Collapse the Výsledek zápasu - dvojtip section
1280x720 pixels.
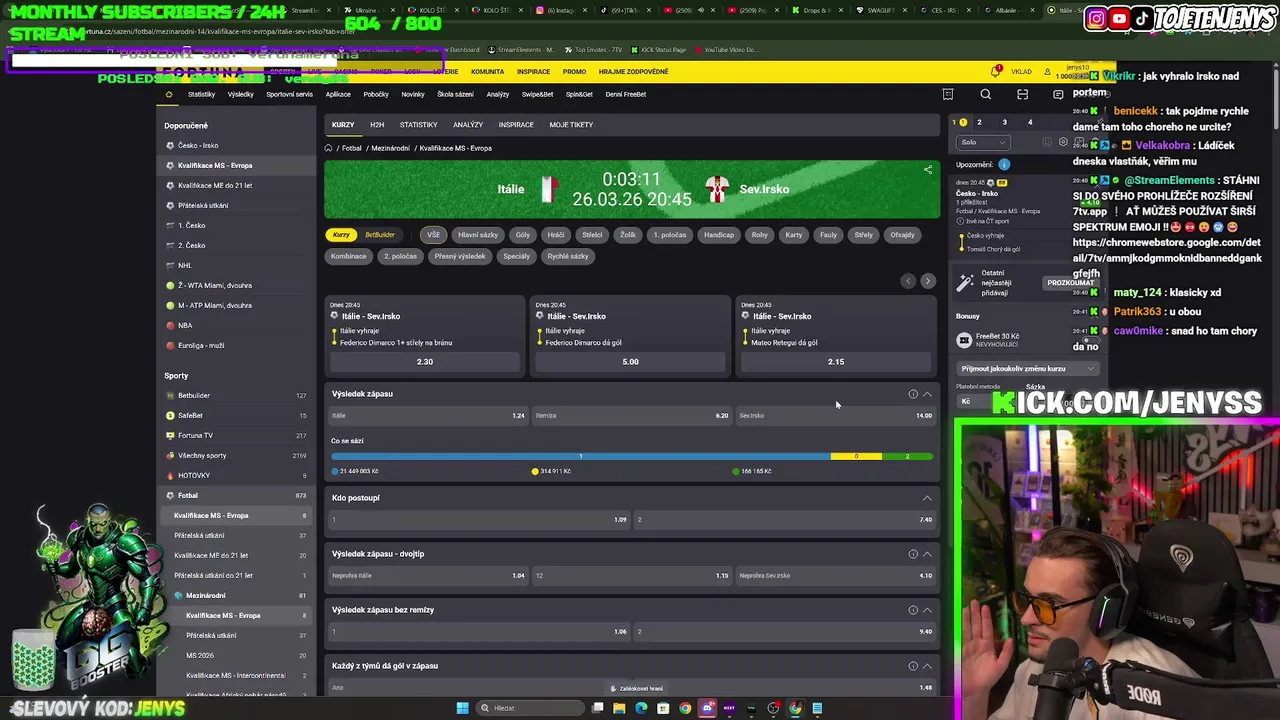tap(927, 554)
